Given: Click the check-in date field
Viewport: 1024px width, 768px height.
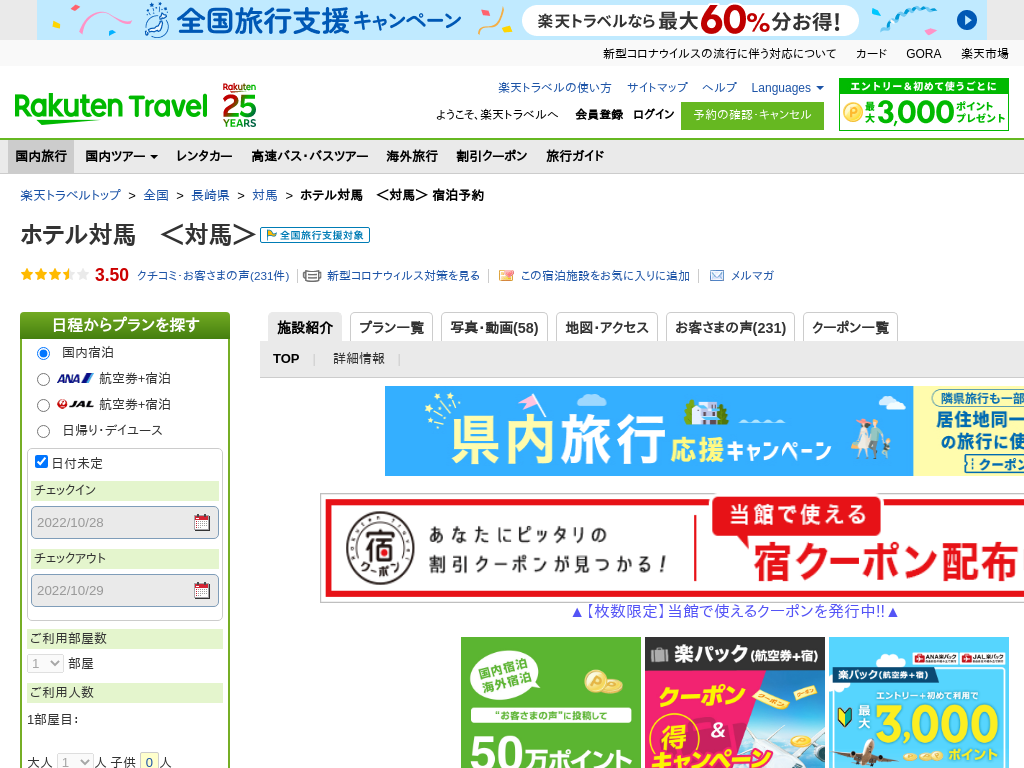Looking at the screenshot, I should 125,522.
